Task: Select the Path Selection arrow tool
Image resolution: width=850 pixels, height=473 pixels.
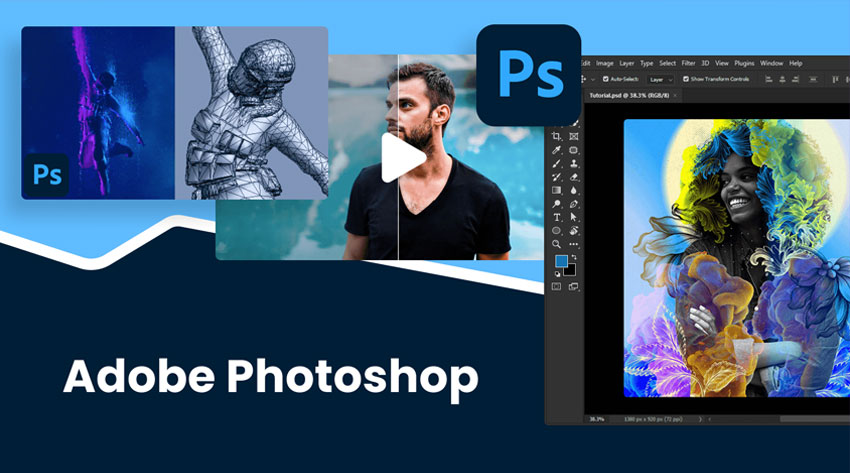Action: [574, 217]
